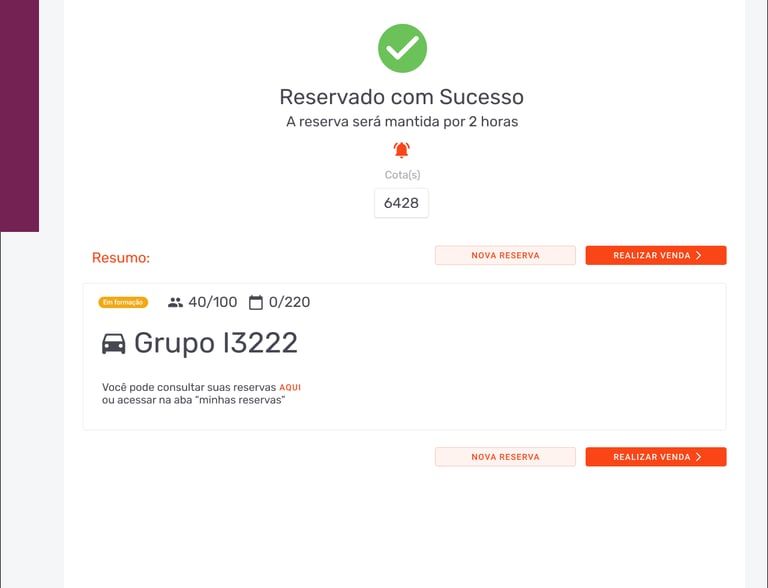Click the chevron arrow in bottom Realizar Venda button
Viewport: 768px width, 588px height.
[x=699, y=457]
